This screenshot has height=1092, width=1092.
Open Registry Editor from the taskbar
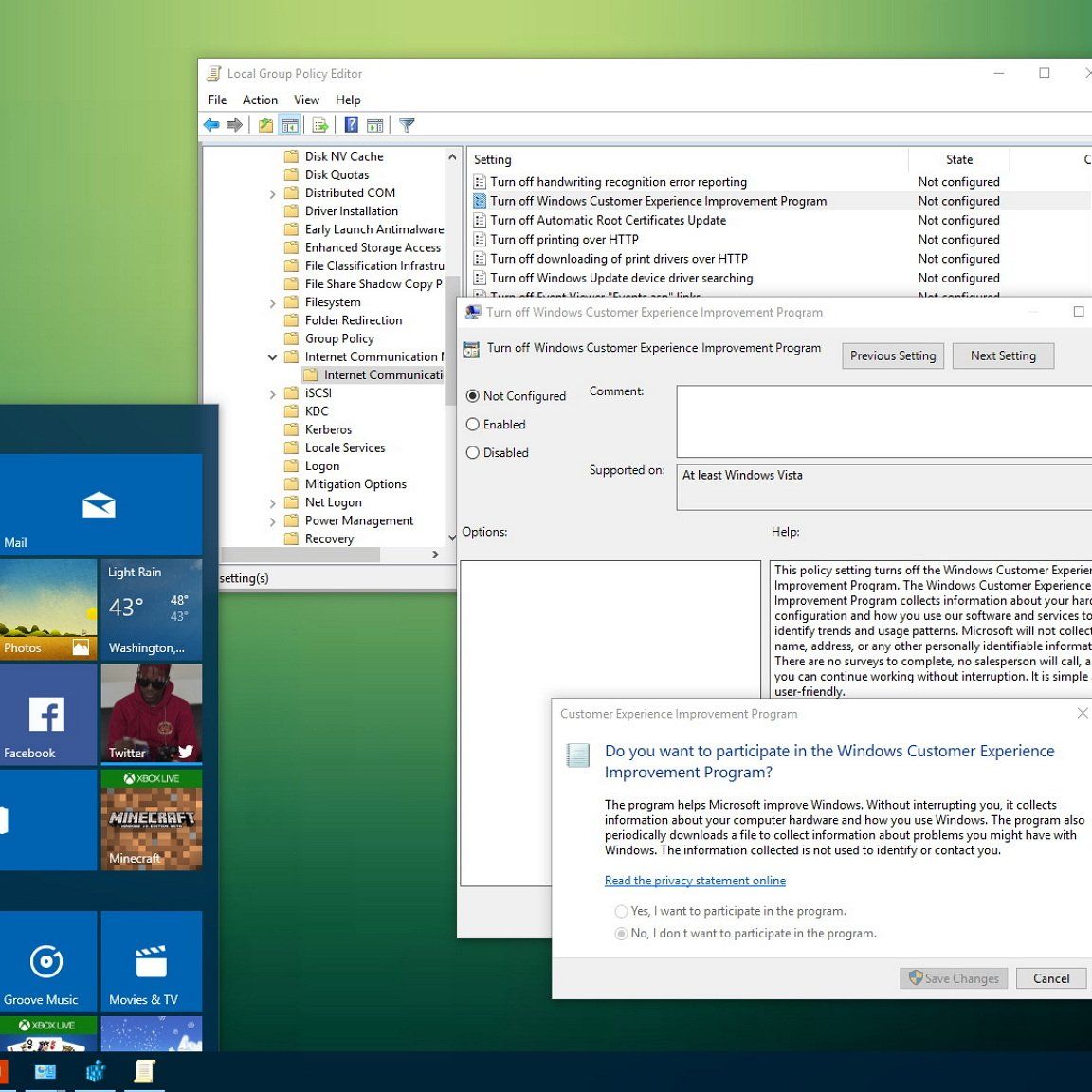point(96,1071)
